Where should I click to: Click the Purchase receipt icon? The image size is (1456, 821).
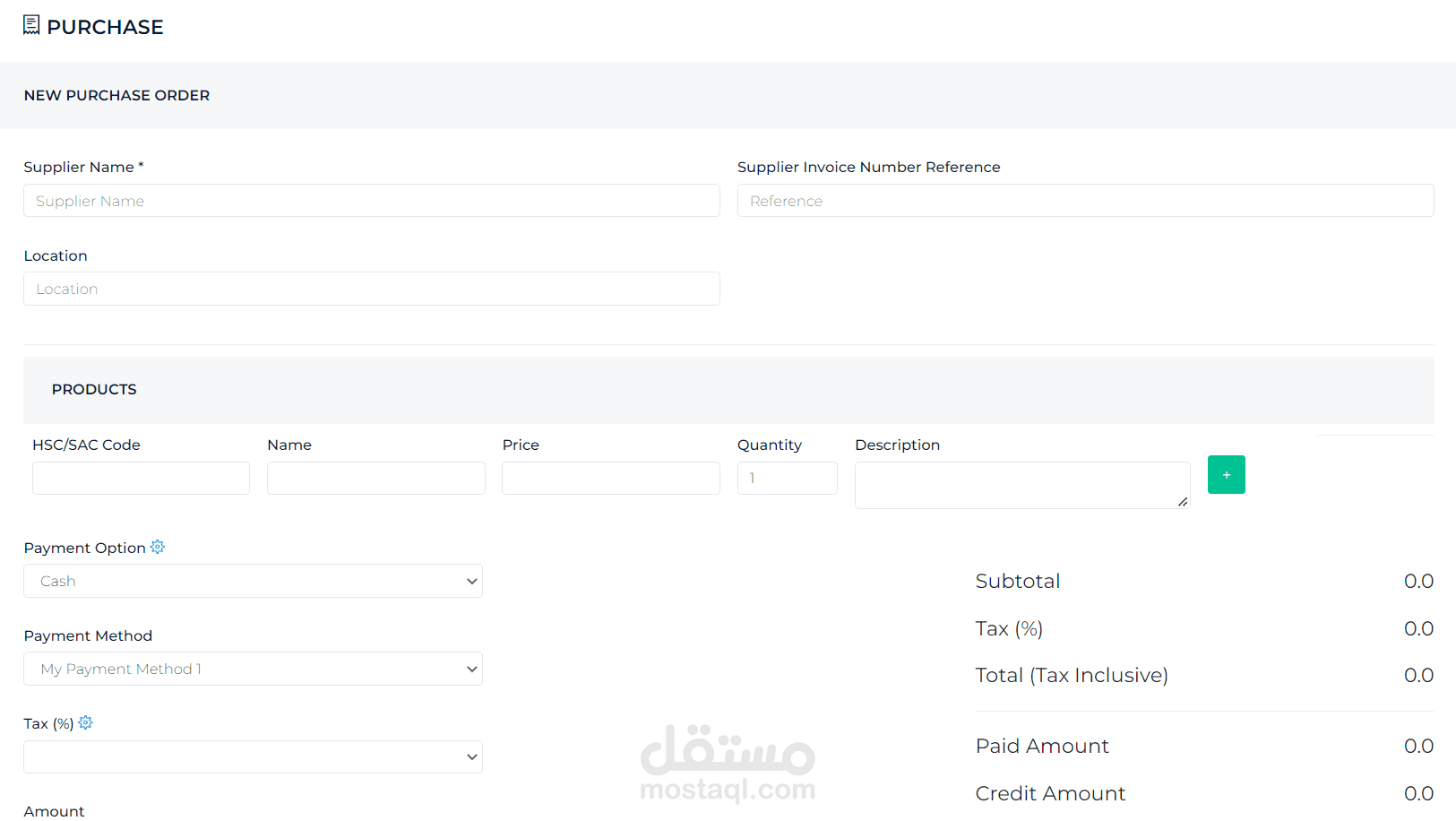[x=31, y=25]
